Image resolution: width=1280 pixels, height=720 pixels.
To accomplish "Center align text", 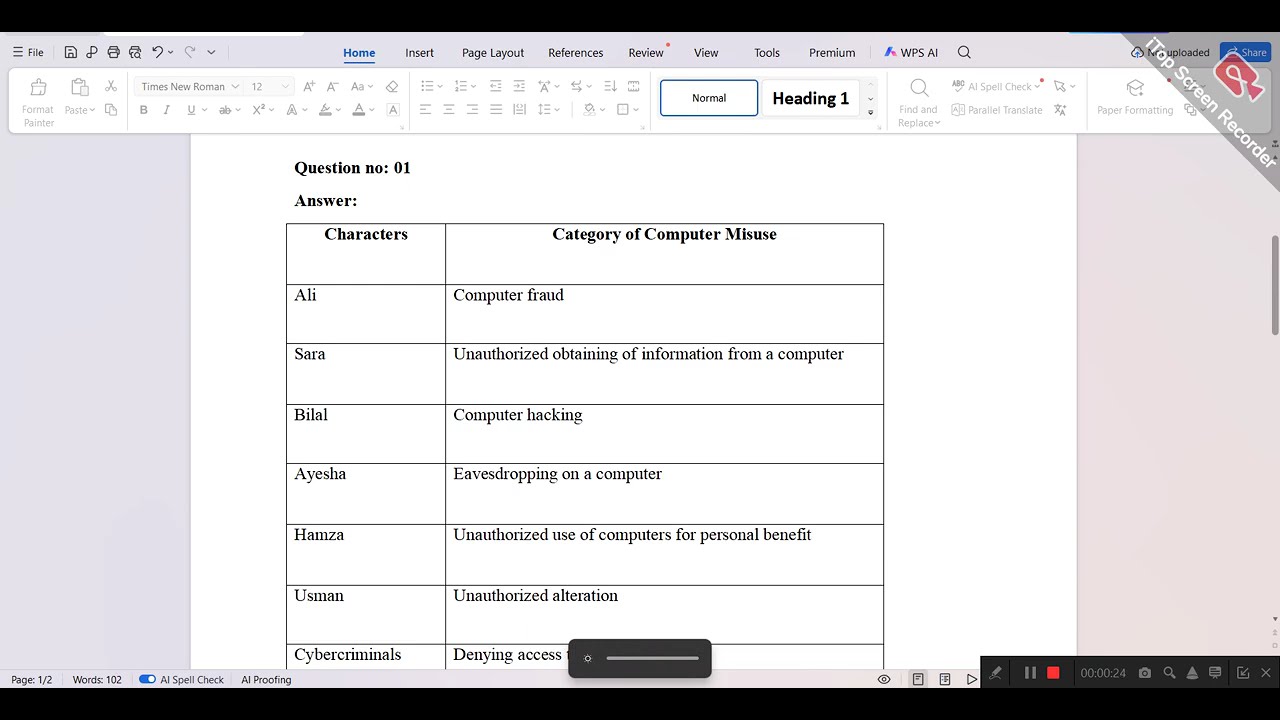I will (x=449, y=110).
